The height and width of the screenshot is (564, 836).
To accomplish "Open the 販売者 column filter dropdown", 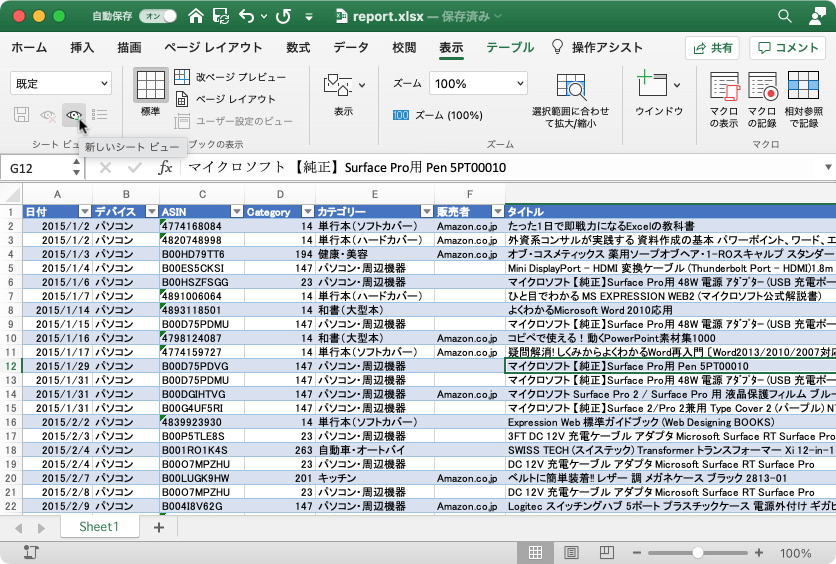I will [x=497, y=212].
